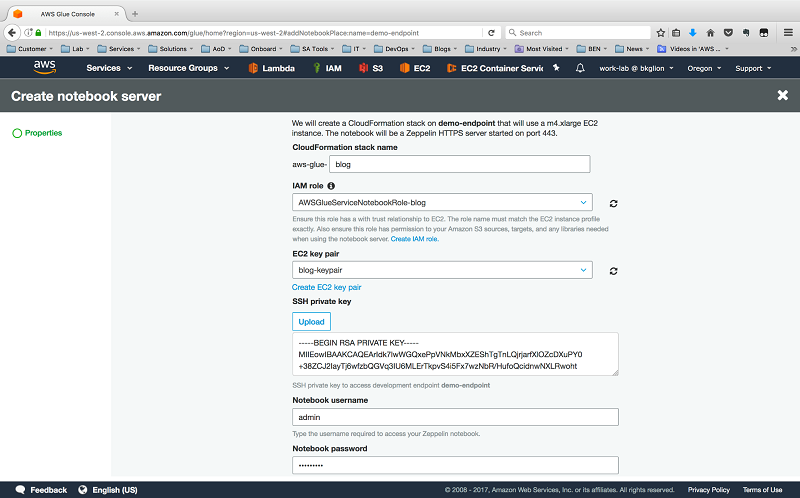Open the work-lab @ bkglion account menu
Image resolution: width=800 pixels, height=498 pixels.
pyautogui.click(x=636, y=68)
